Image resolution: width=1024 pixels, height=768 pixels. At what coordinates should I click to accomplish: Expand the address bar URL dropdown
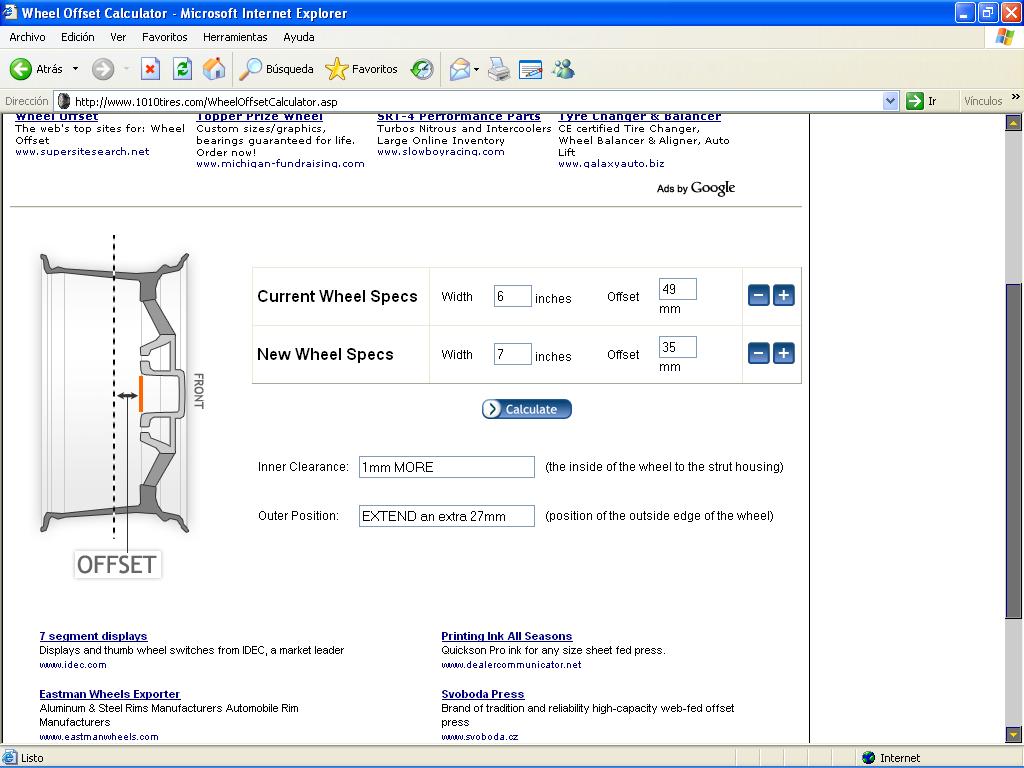pyautogui.click(x=890, y=101)
